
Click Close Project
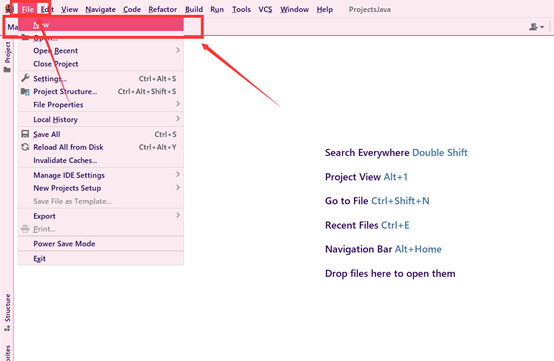(x=101, y=64)
